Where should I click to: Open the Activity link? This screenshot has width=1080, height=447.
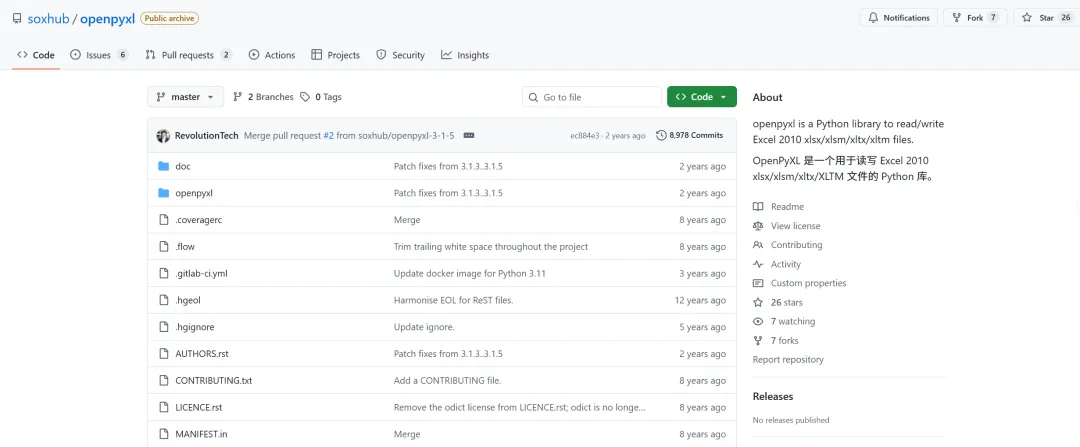pos(777,264)
